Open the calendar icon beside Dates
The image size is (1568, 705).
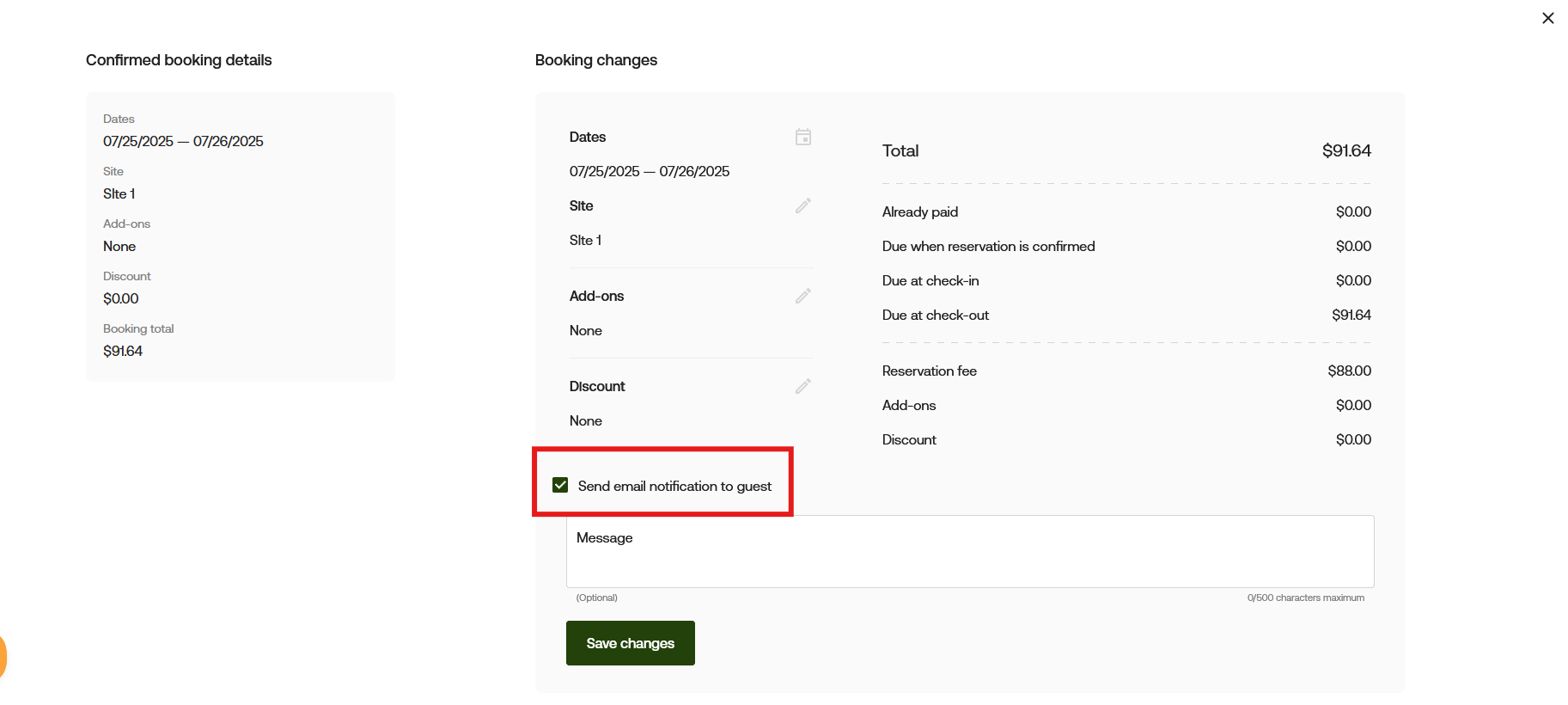tap(803, 137)
